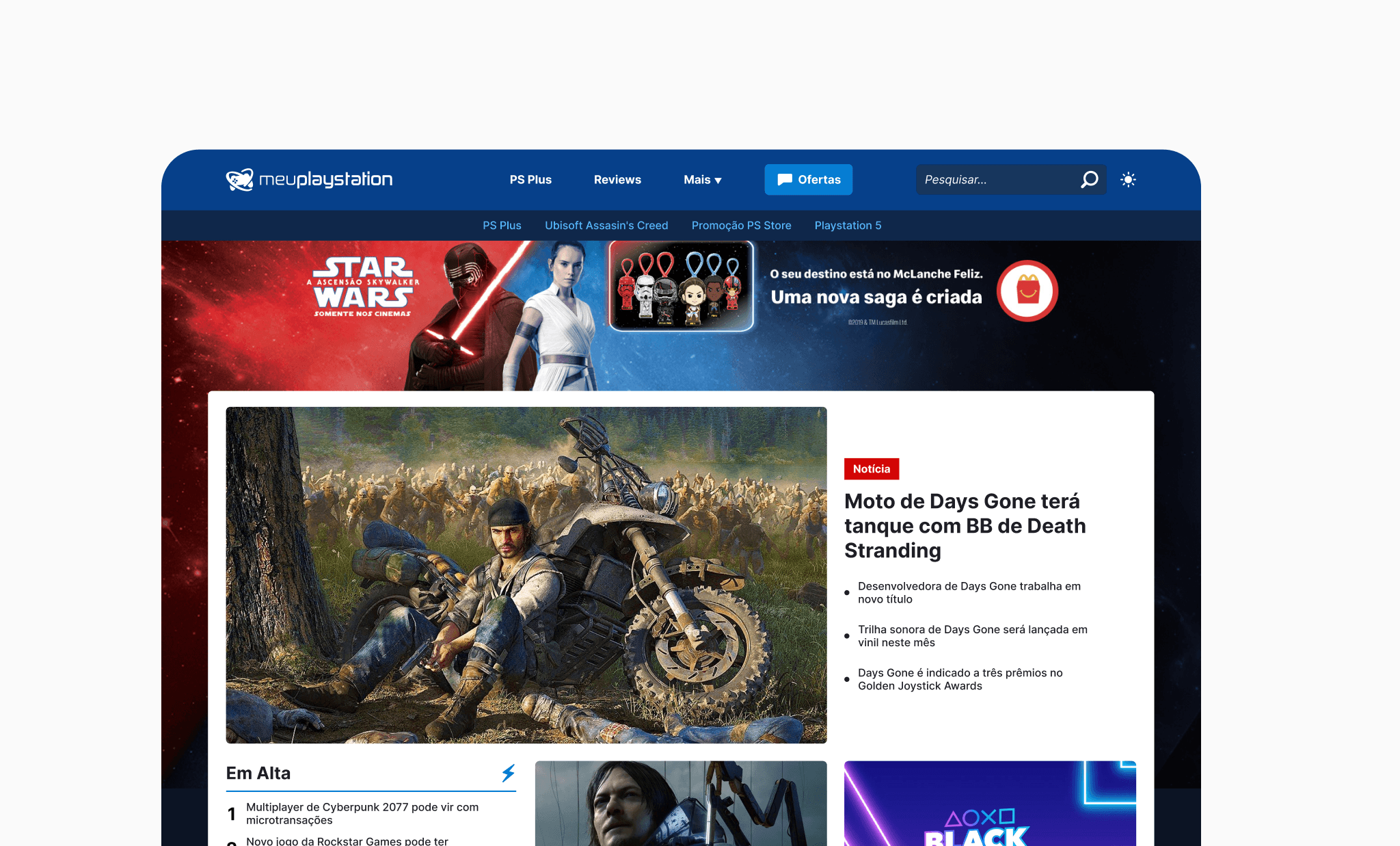Open PS Plus in the secondary bar

click(x=502, y=226)
